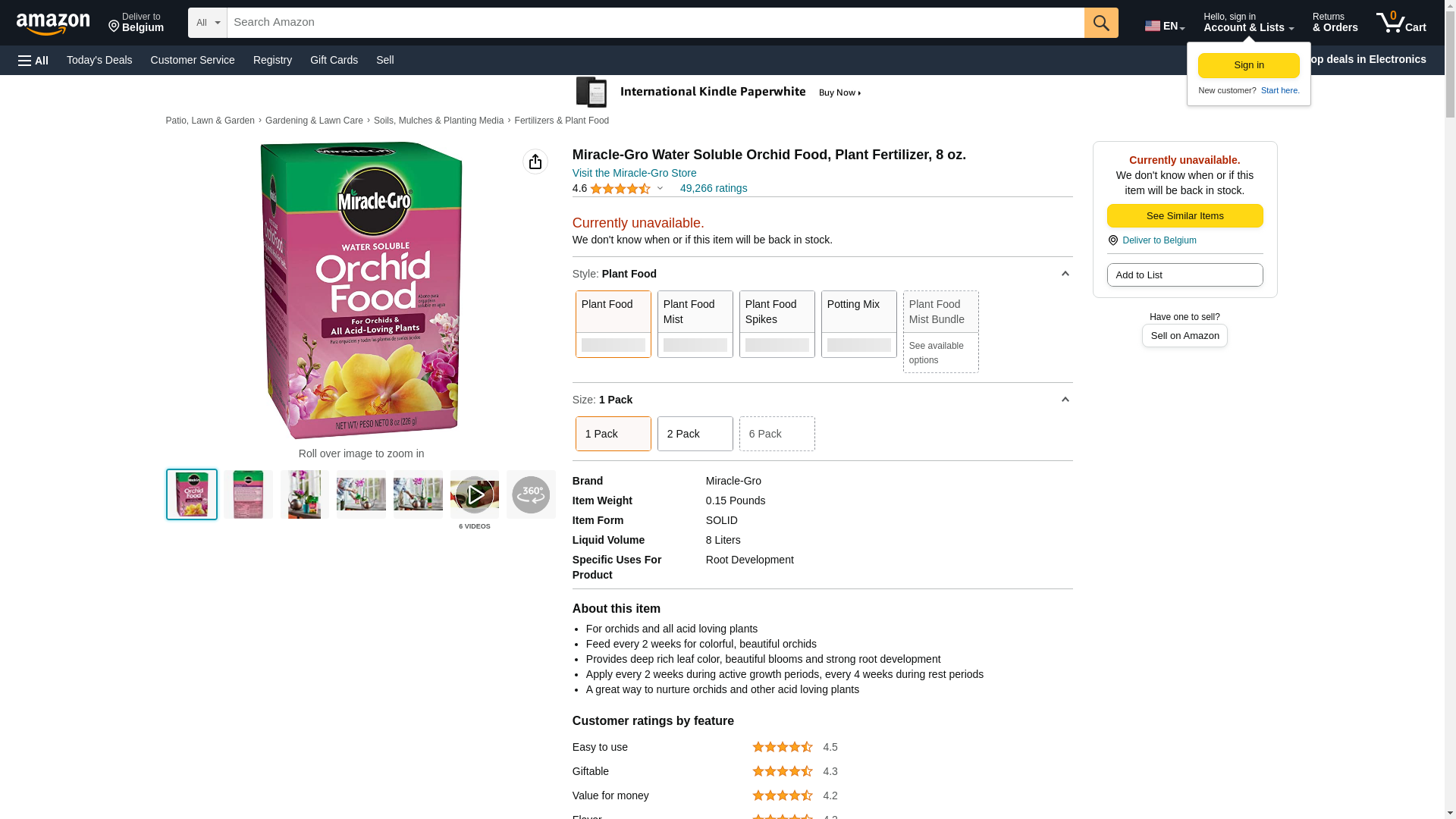Open the 360 degree view icon
The image size is (1456, 819).
click(x=531, y=494)
